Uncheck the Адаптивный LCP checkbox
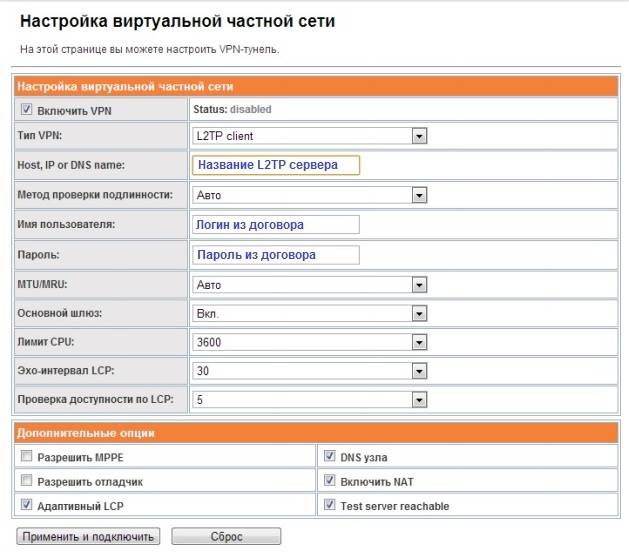This screenshot has width=629, height=552. [x=27, y=505]
